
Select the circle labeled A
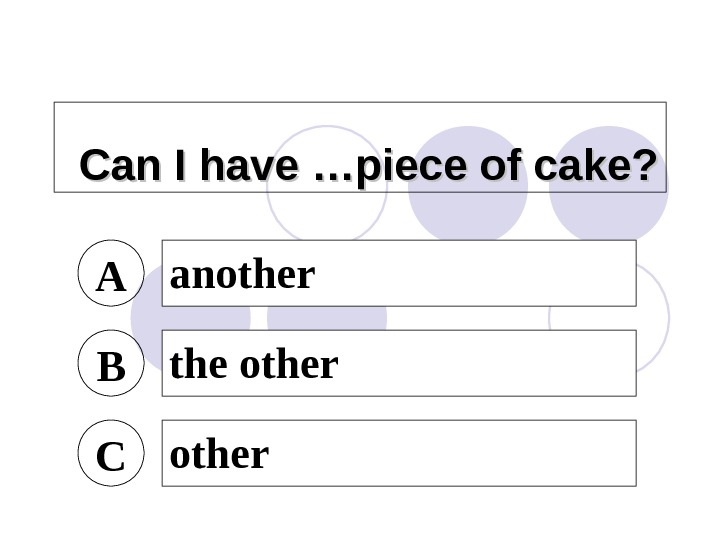pos(111,273)
